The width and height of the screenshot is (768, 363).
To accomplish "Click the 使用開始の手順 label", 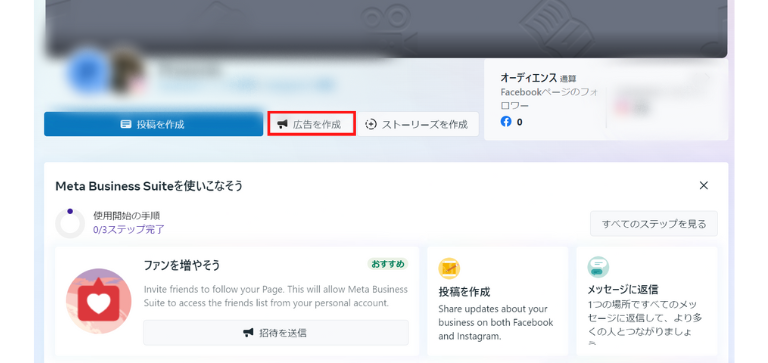I will [x=126, y=216].
